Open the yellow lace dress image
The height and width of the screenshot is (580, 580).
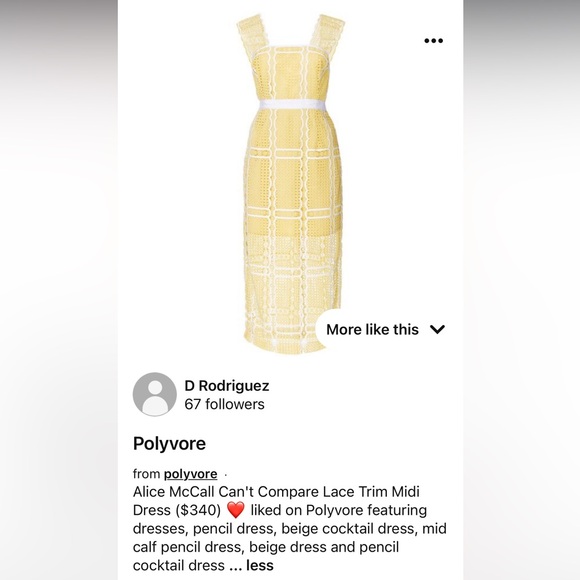[291, 184]
